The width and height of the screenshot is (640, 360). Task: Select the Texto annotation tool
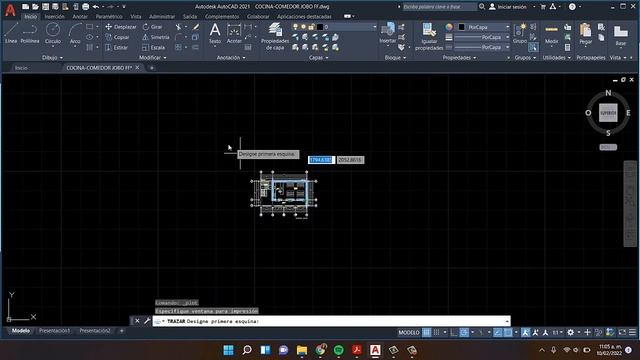[x=215, y=33]
